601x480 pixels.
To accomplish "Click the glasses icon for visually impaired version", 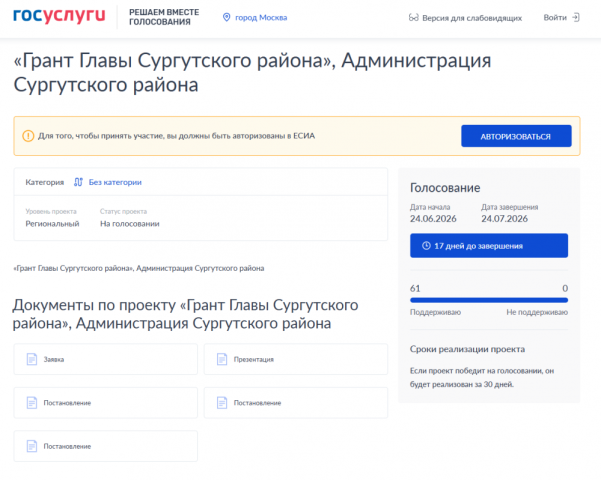I will [413, 18].
